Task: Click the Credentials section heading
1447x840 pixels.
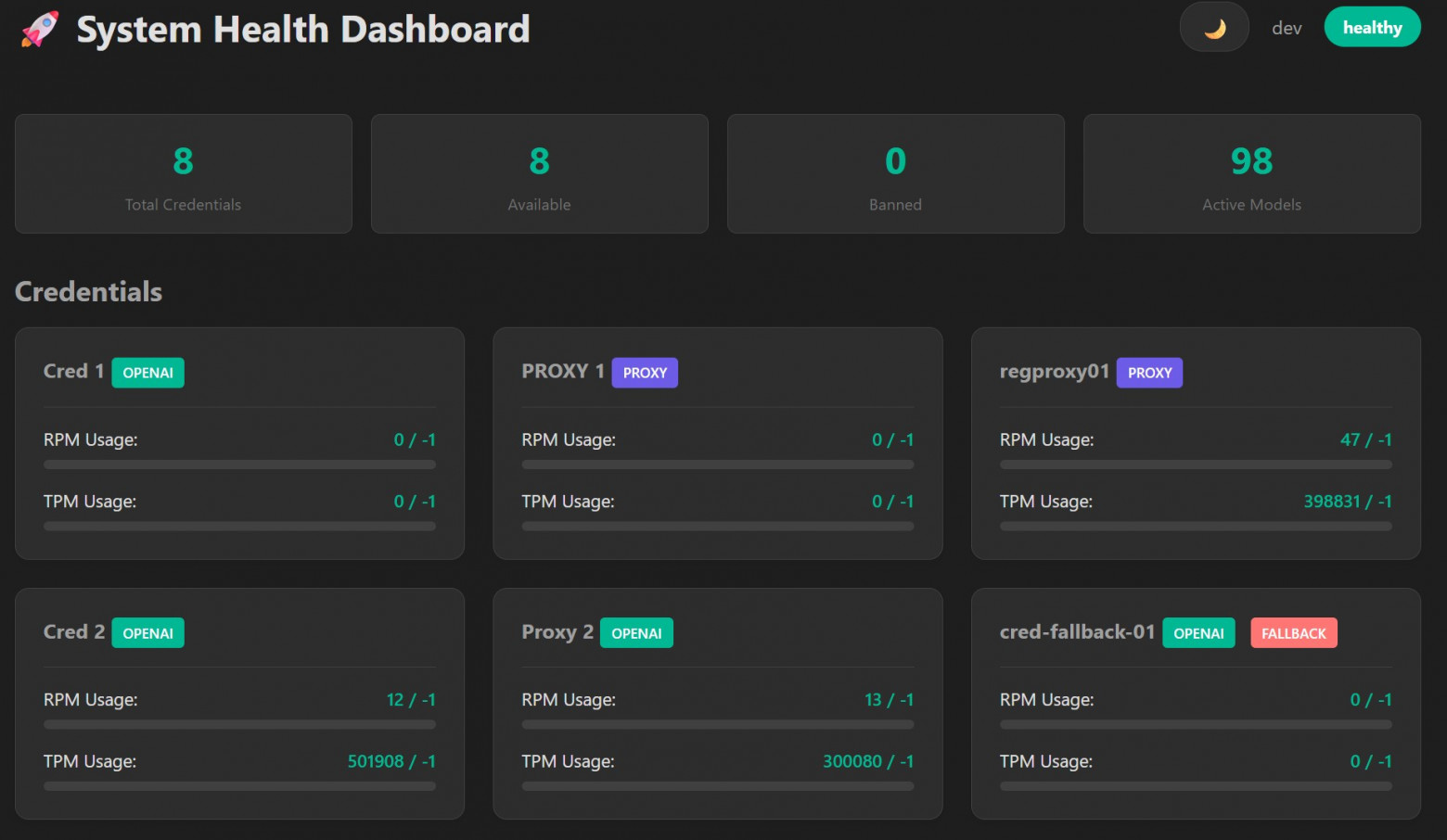Action: click(x=89, y=292)
